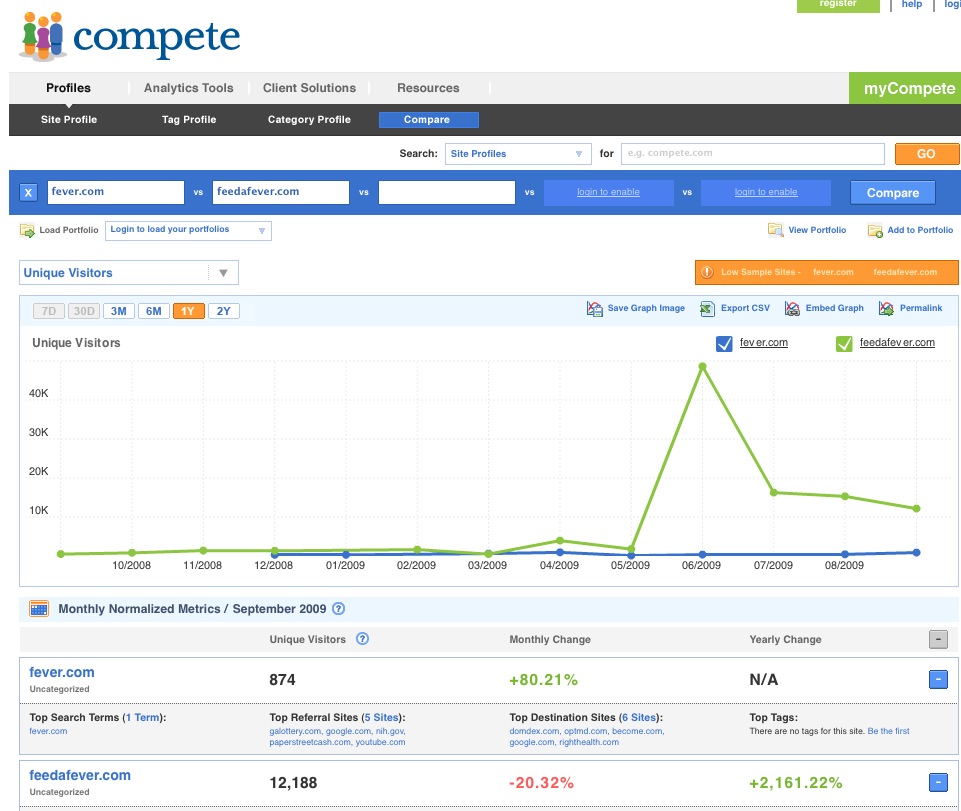
Task: Open feedafever.com profile in metrics table
Action: click(x=80, y=775)
